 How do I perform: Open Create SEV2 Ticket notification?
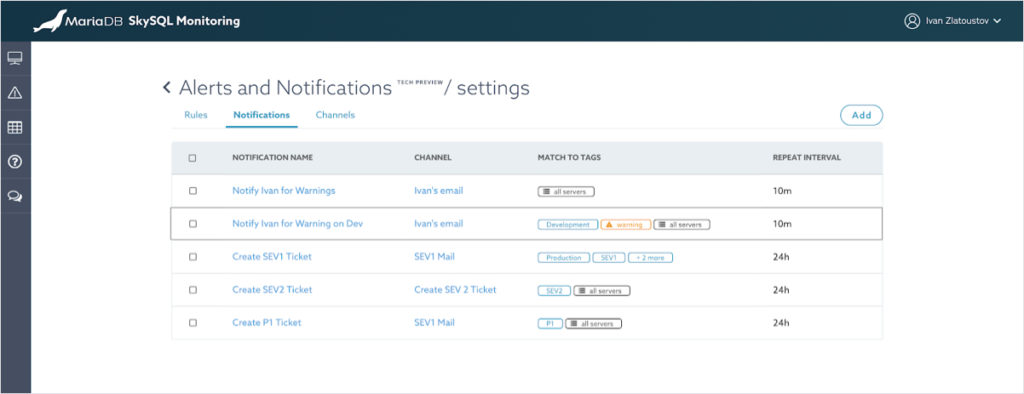coord(272,289)
